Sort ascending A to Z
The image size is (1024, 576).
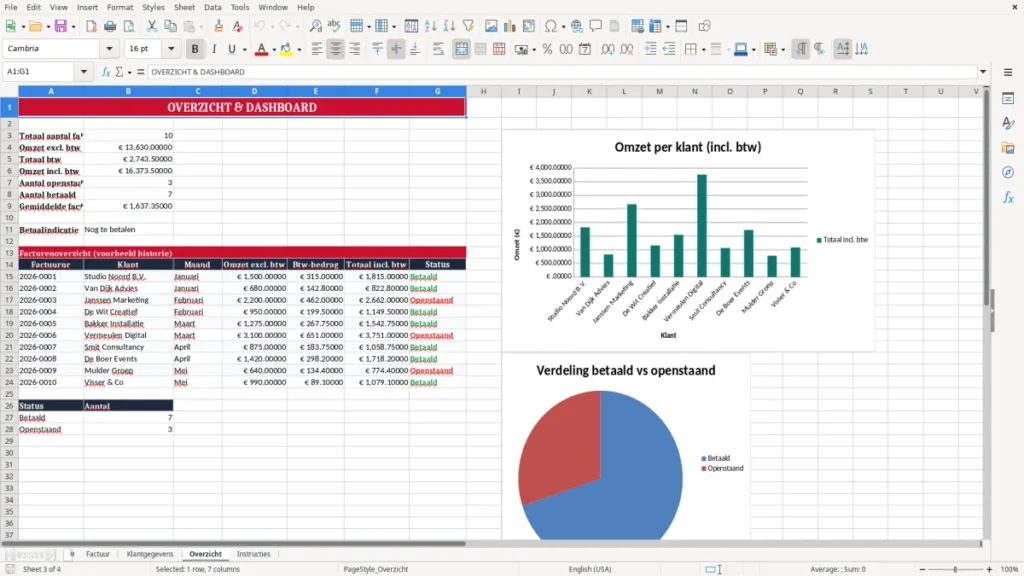click(x=430, y=26)
